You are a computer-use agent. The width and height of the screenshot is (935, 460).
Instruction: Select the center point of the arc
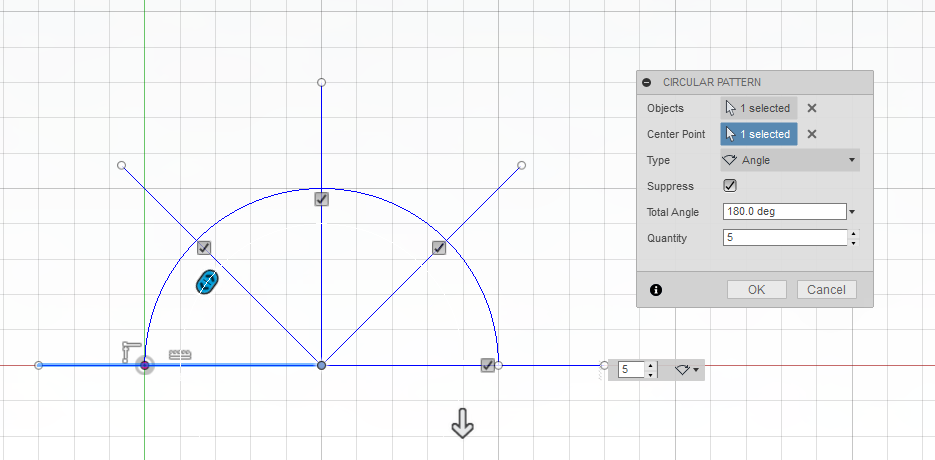[321, 365]
